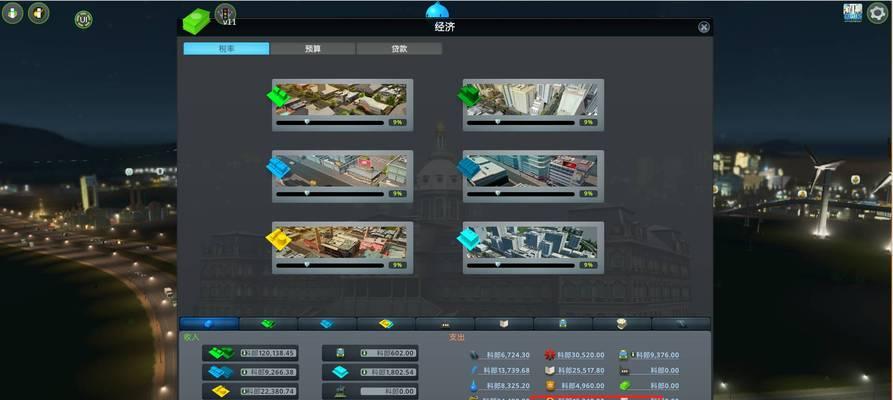Adjust the low-density residential tax slider

point(330,122)
